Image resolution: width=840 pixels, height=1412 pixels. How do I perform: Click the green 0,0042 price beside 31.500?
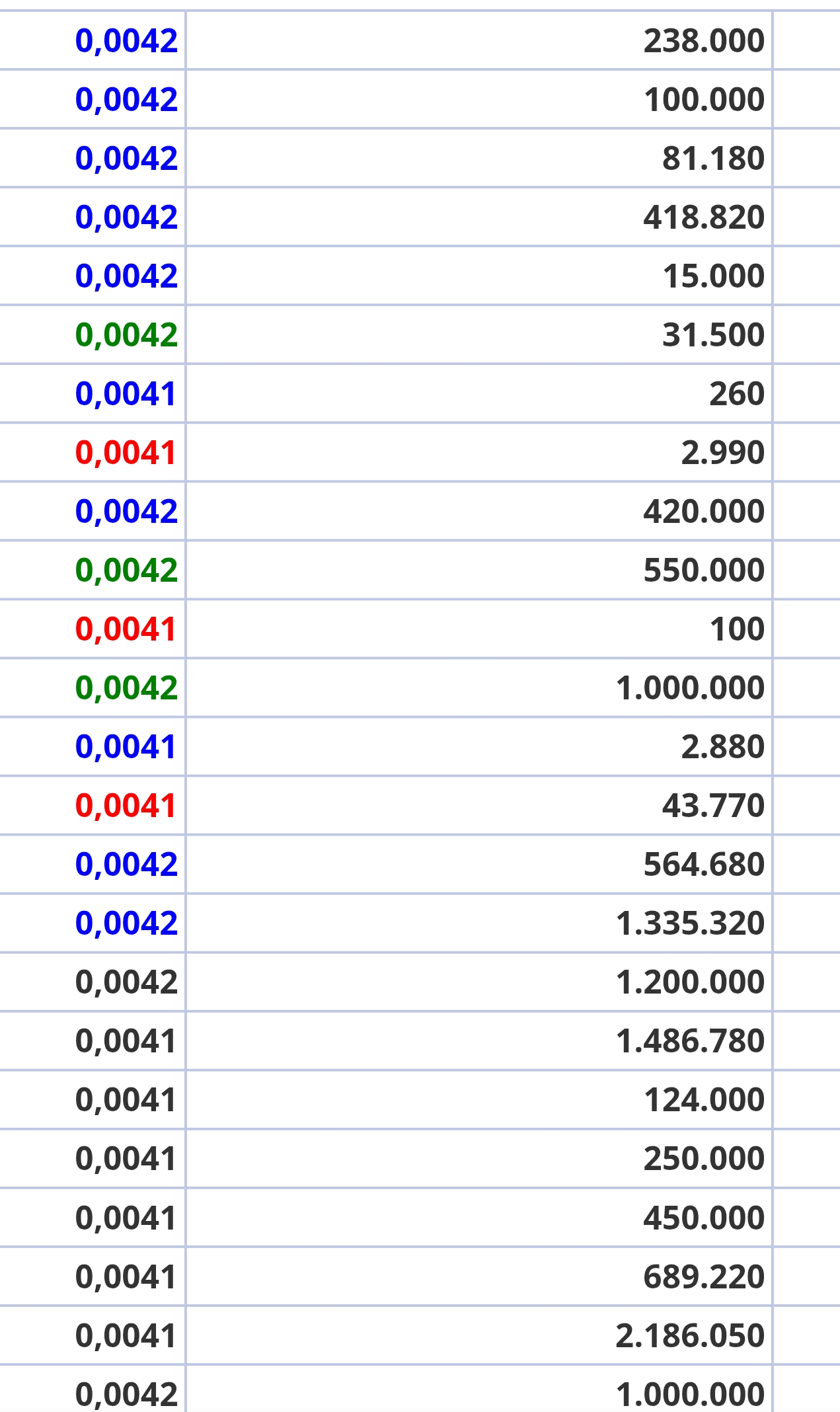(126, 334)
